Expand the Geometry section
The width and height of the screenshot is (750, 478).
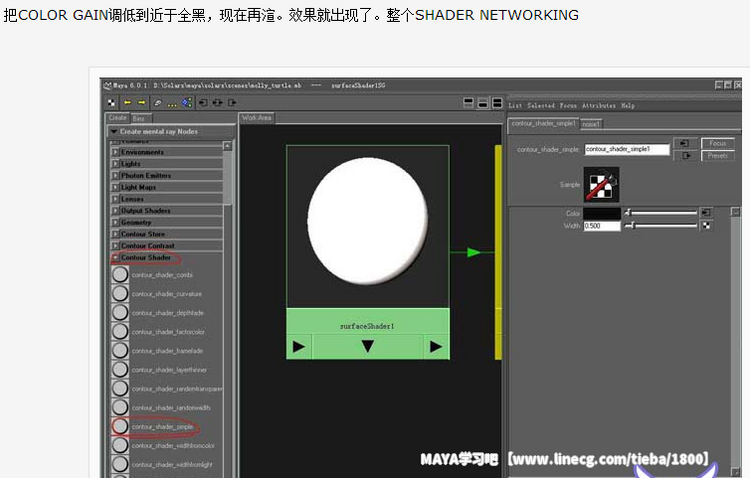click(167, 222)
